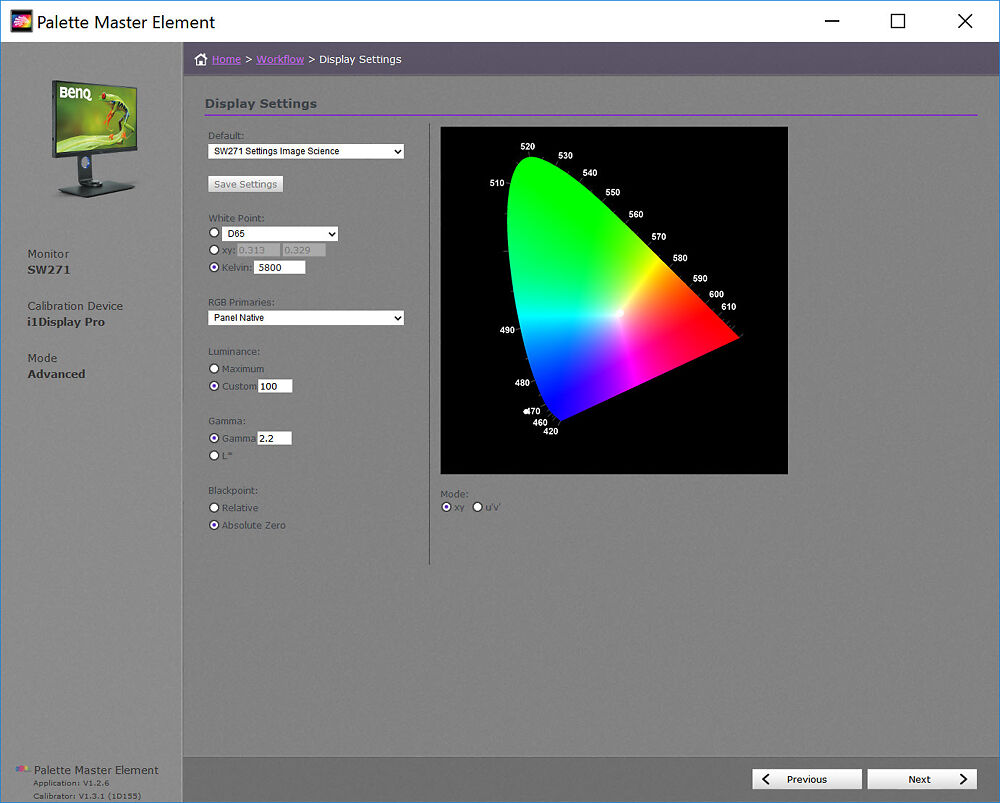This screenshot has height=803, width=1000.
Task: Click the Home breadcrumb text link
Action: [x=226, y=59]
